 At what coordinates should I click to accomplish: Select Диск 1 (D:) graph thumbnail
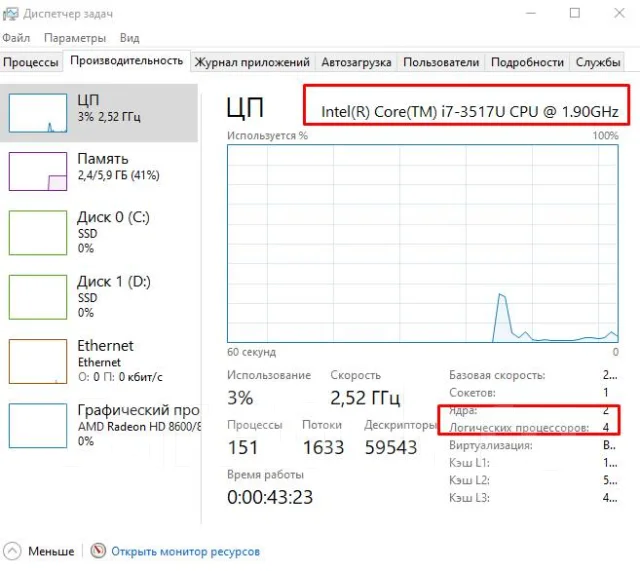click(x=38, y=297)
